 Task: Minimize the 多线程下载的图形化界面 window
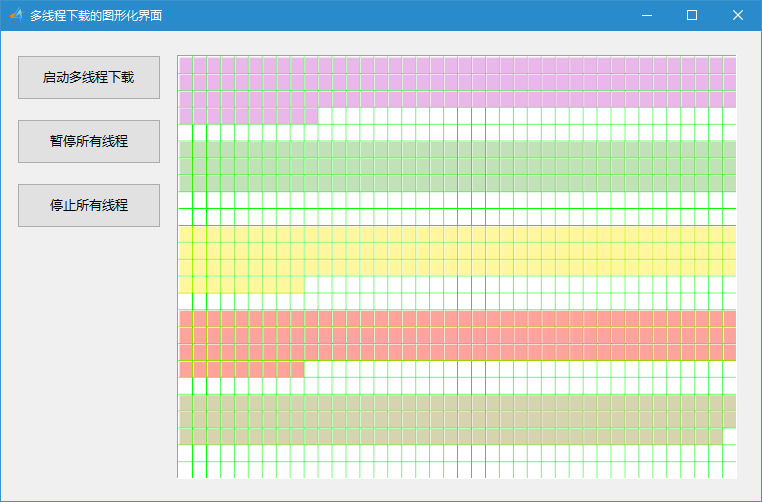(x=646, y=16)
